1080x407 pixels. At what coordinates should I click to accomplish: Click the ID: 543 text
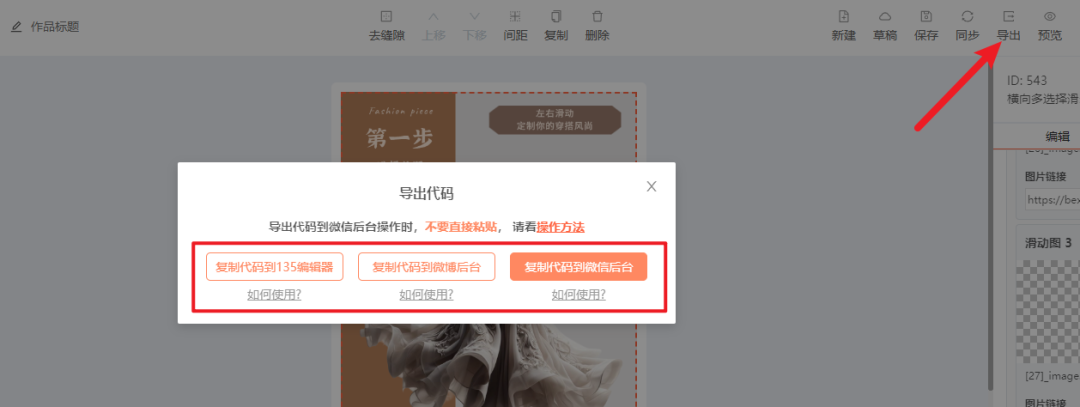[x=1027, y=81]
